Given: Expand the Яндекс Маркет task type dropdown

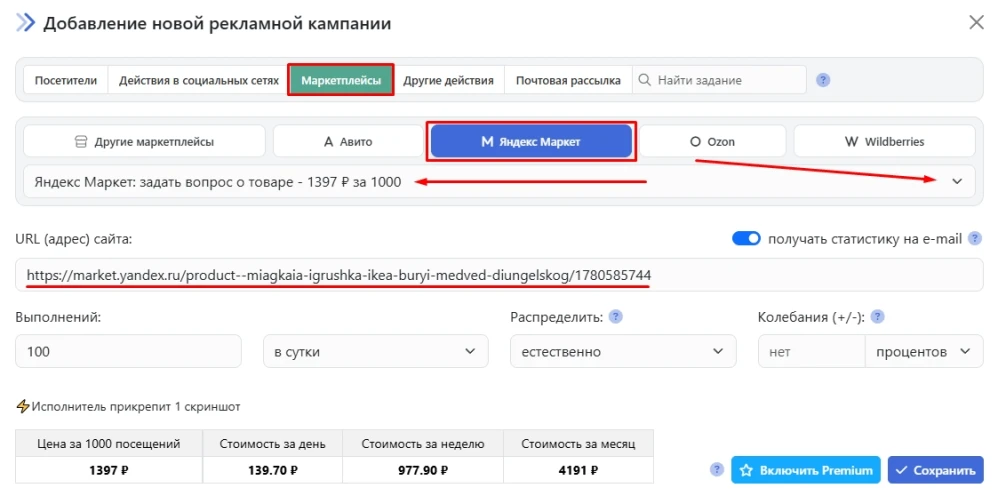Looking at the screenshot, I should coord(499,181).
